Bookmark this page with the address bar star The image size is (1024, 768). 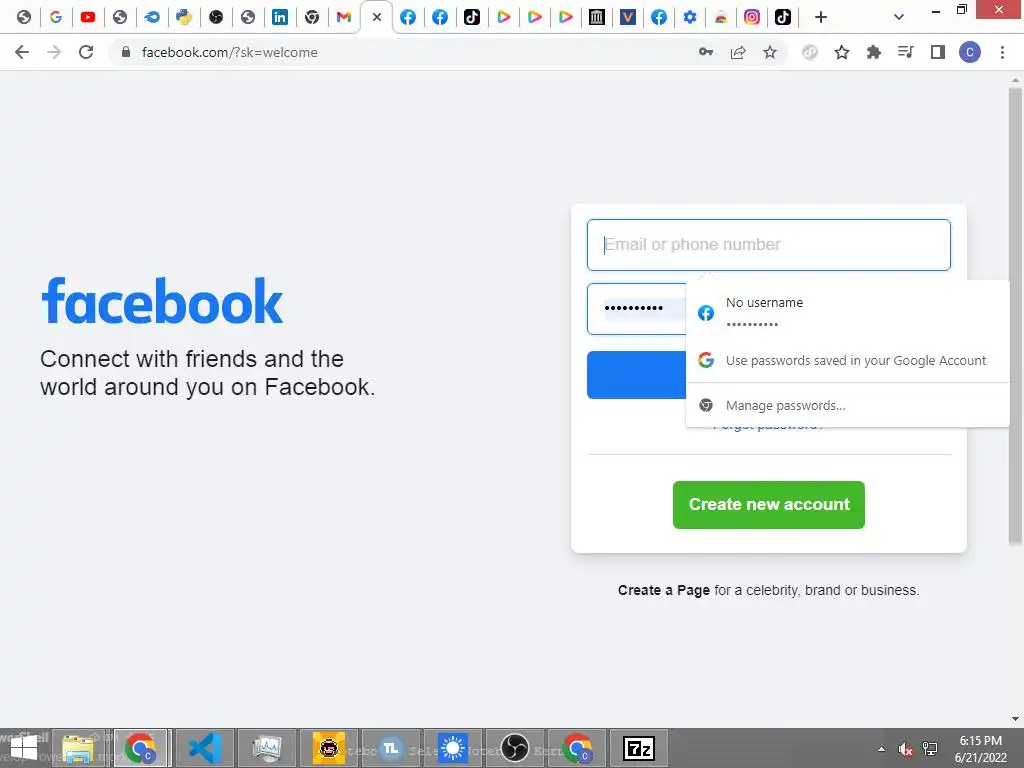click(x=770, y=52)
